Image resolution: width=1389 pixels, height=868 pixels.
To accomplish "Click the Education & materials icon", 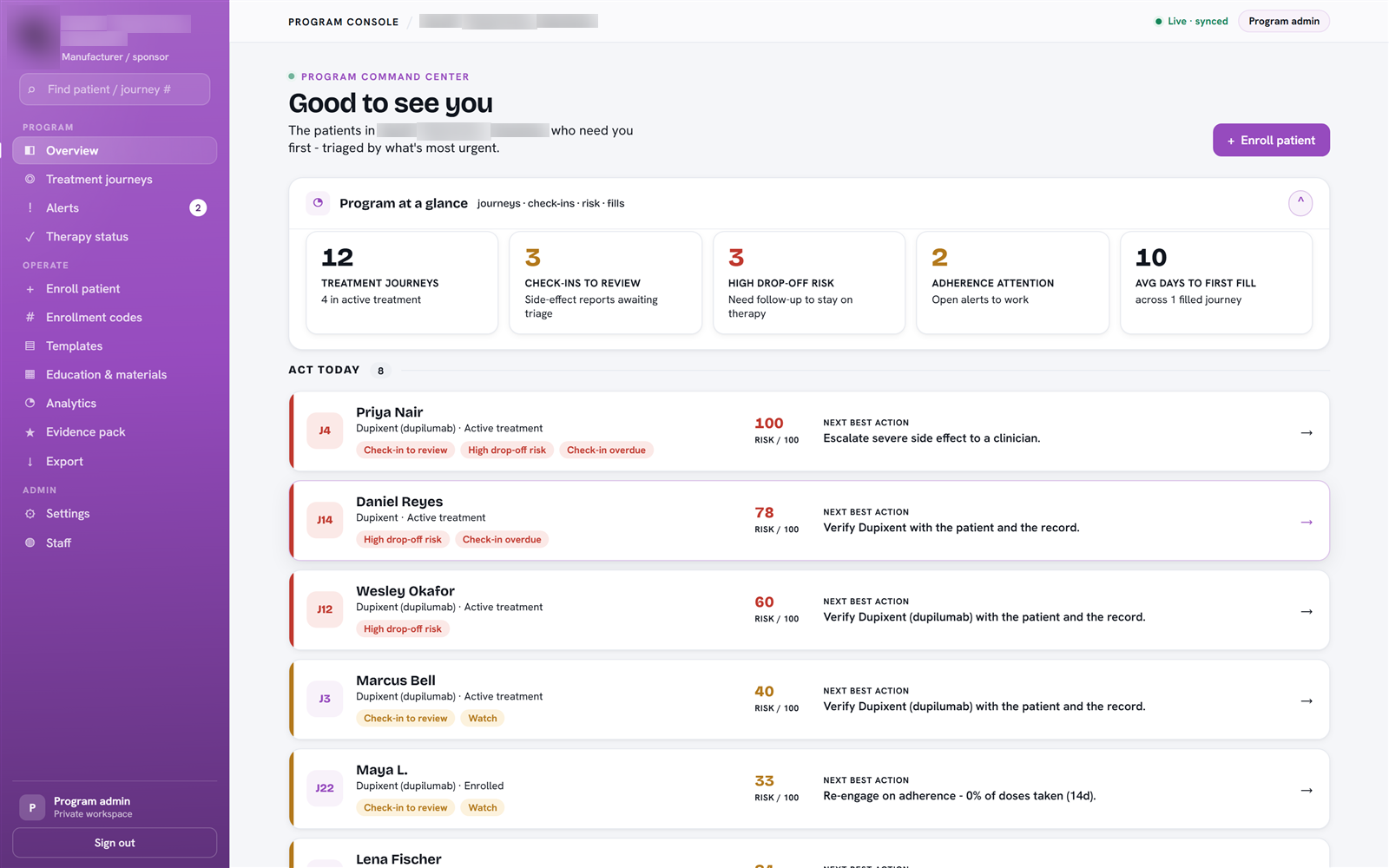I will click(x=30, y=374).
